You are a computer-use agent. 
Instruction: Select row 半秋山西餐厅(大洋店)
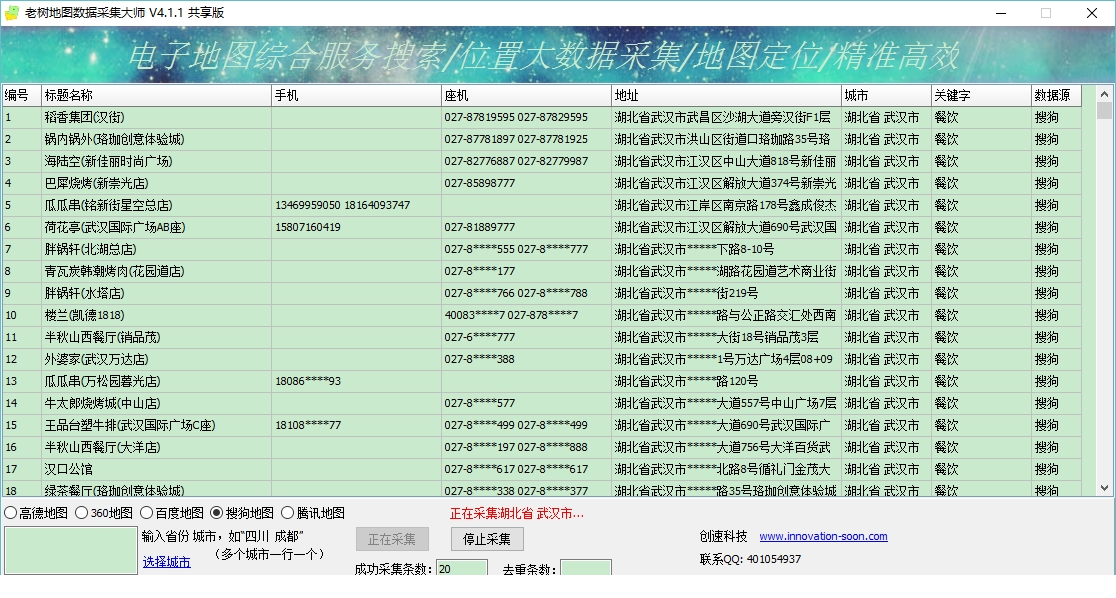[x=541, y=448]
